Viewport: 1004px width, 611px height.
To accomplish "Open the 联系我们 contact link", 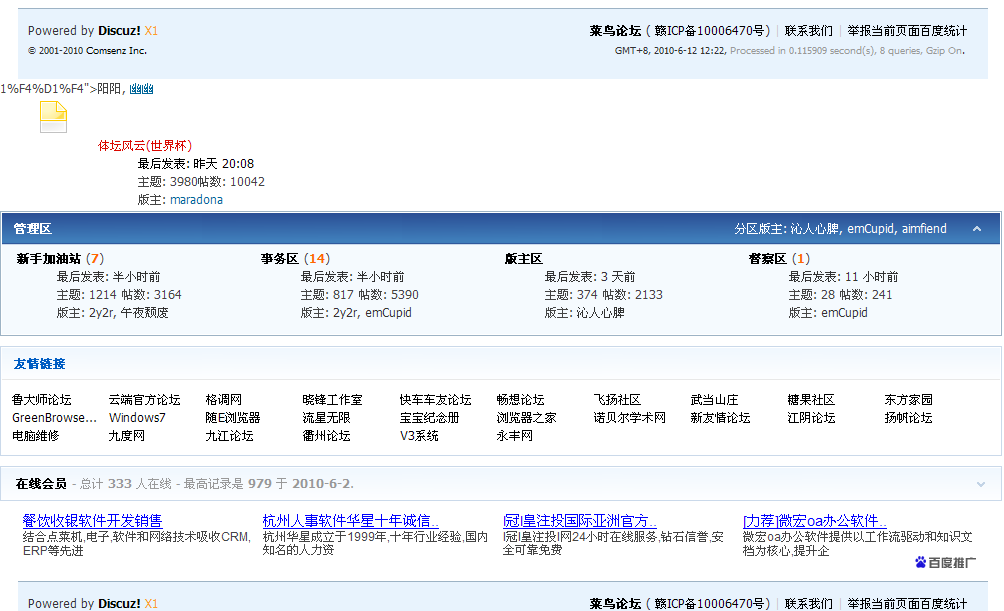I will click(808, 31).
